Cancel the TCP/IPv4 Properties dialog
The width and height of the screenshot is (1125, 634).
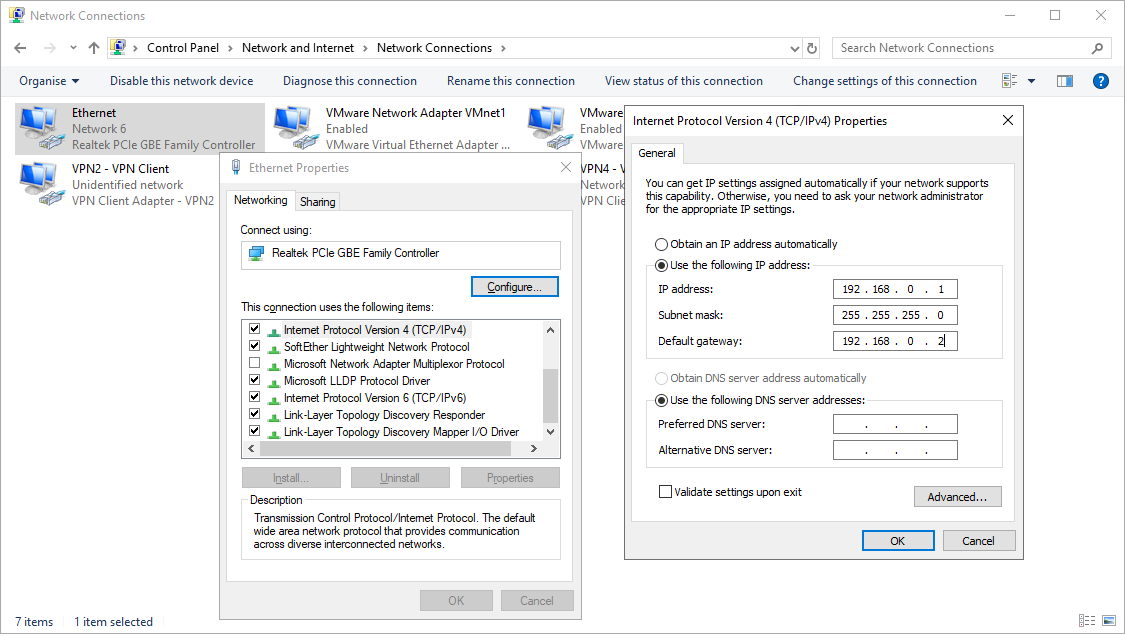pyautogui.click(x=979, y=541)
